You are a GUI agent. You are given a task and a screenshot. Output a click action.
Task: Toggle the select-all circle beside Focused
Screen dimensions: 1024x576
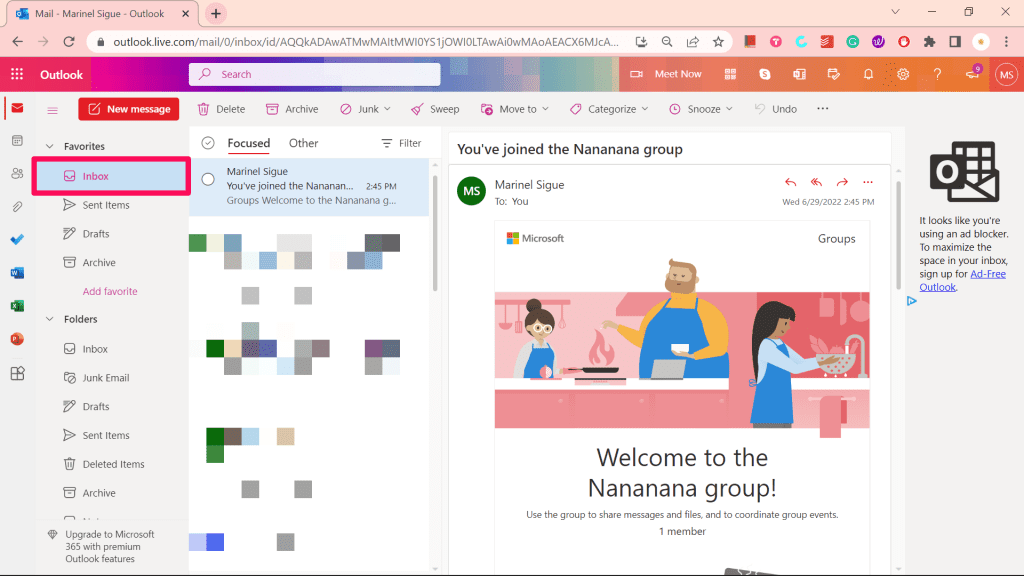coord(208,143)
